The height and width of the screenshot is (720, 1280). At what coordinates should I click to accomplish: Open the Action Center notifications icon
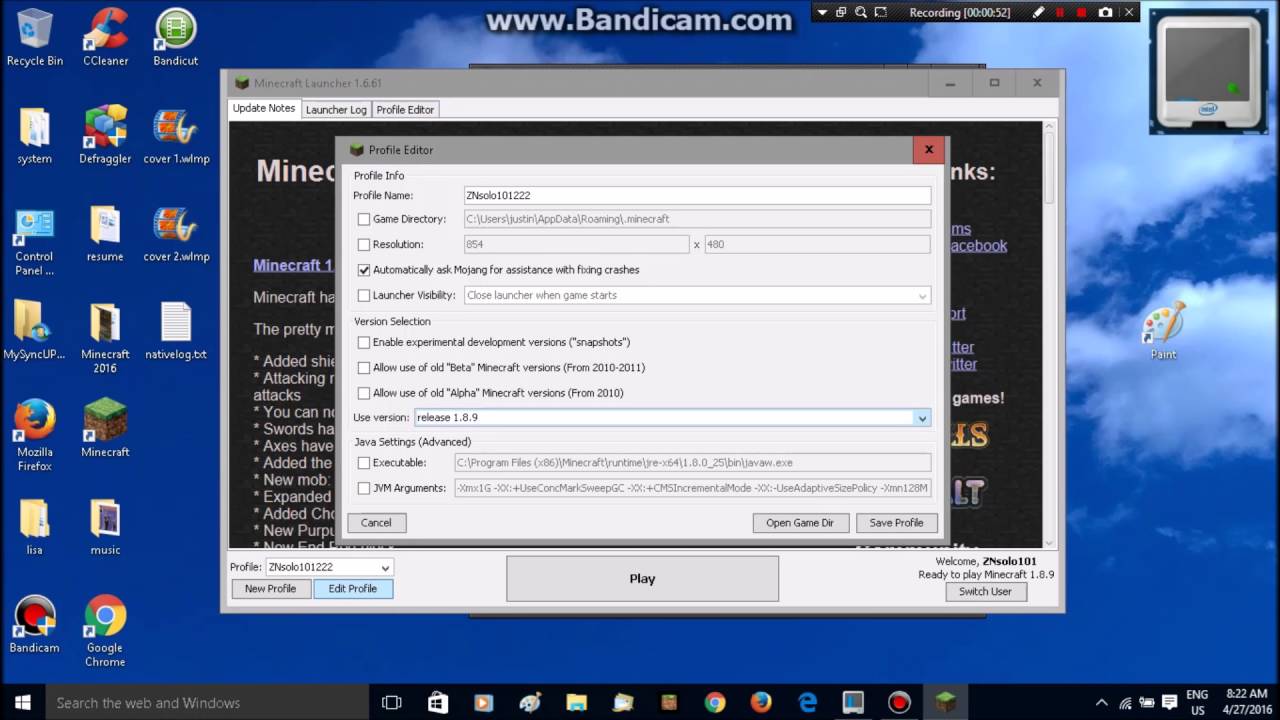(x=1170, y=702)
